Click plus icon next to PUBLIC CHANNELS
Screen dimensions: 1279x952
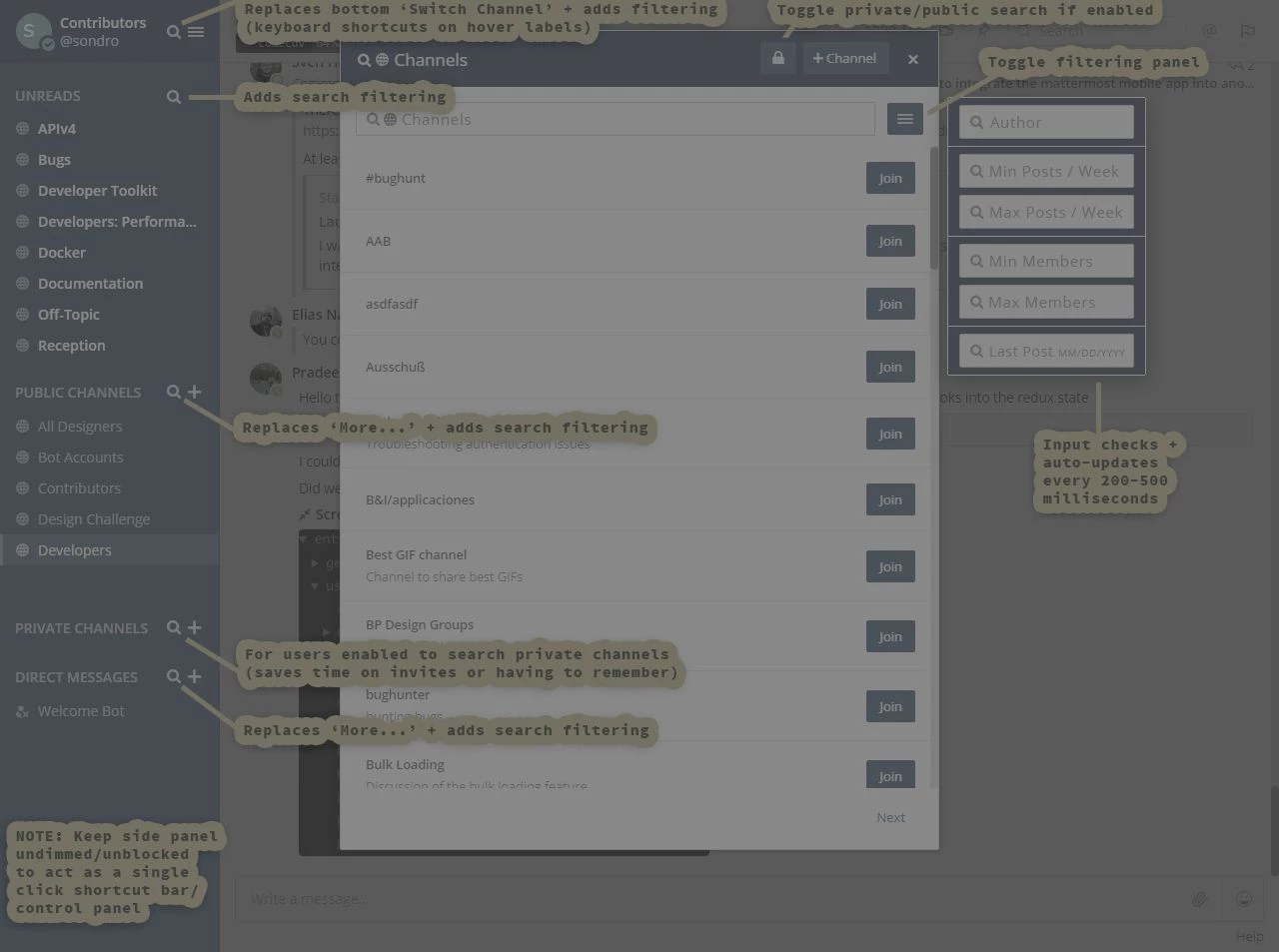click(x=195, y=393)
